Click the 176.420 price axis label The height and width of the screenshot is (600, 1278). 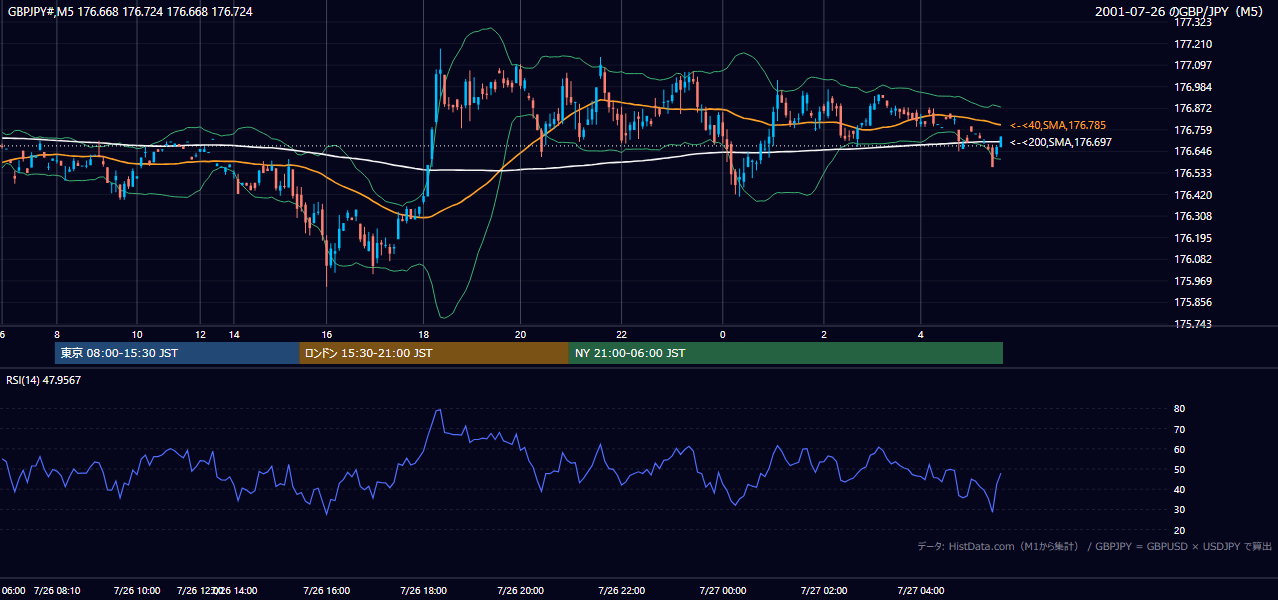pos(1192,195)
